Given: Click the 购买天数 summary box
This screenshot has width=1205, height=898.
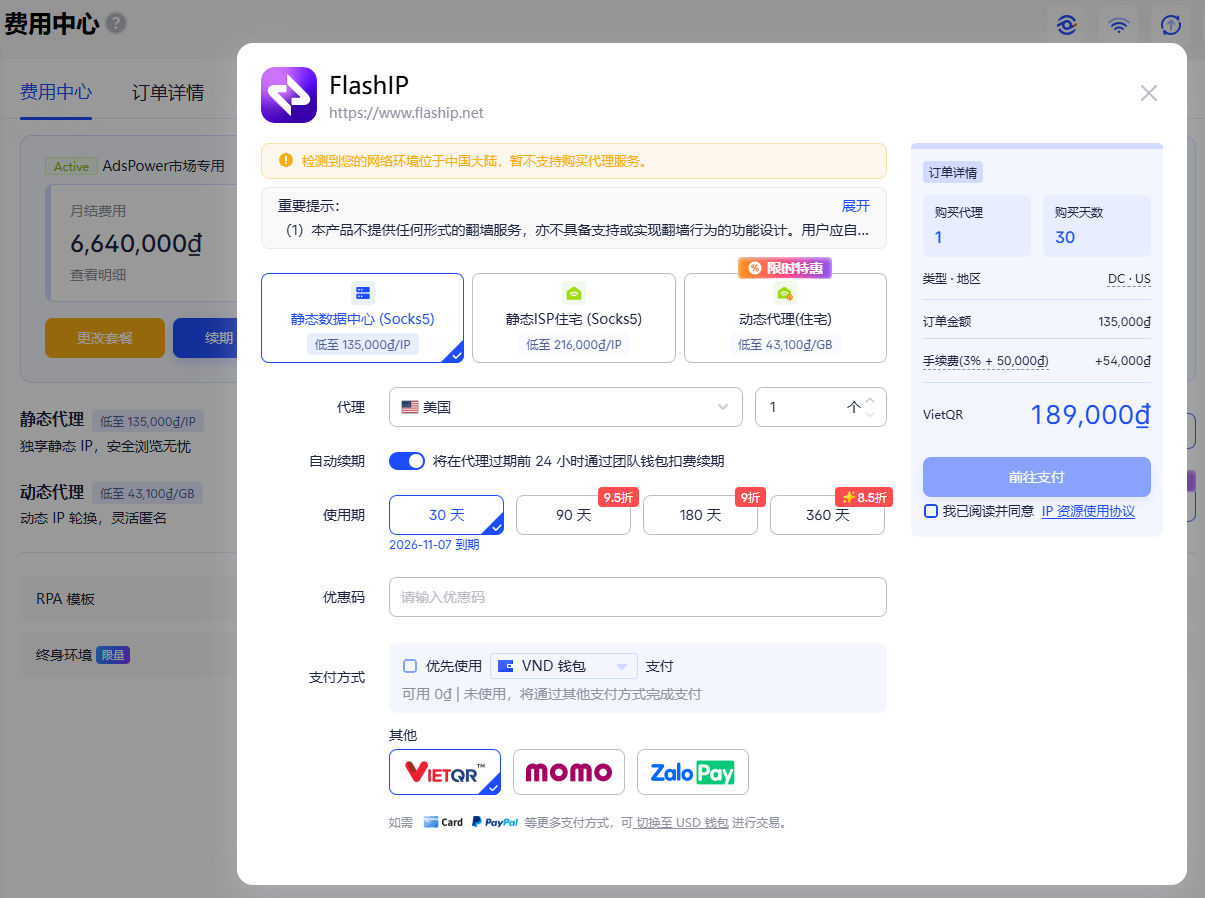Looking at the screenshot, I should 1097,226.
